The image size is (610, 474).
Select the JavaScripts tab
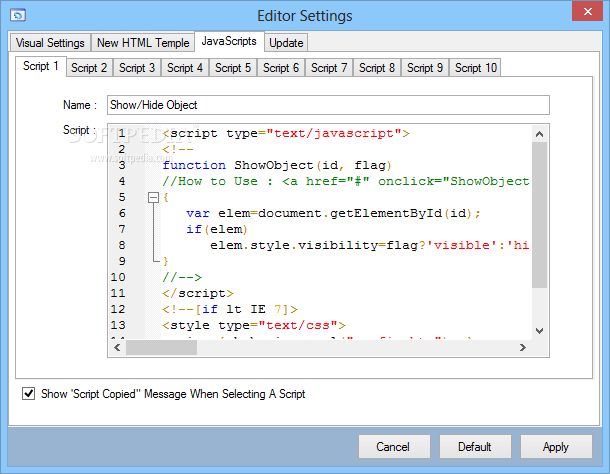tap(229, 41)
